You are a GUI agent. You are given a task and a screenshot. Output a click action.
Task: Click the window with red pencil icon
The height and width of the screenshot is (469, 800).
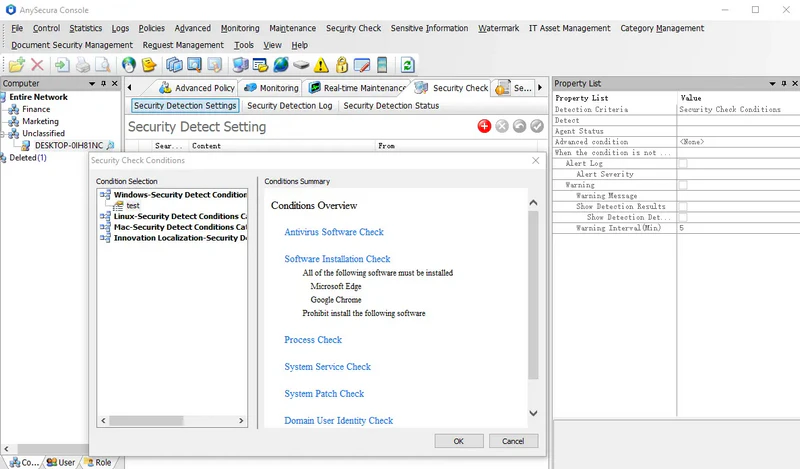[362, 65]
